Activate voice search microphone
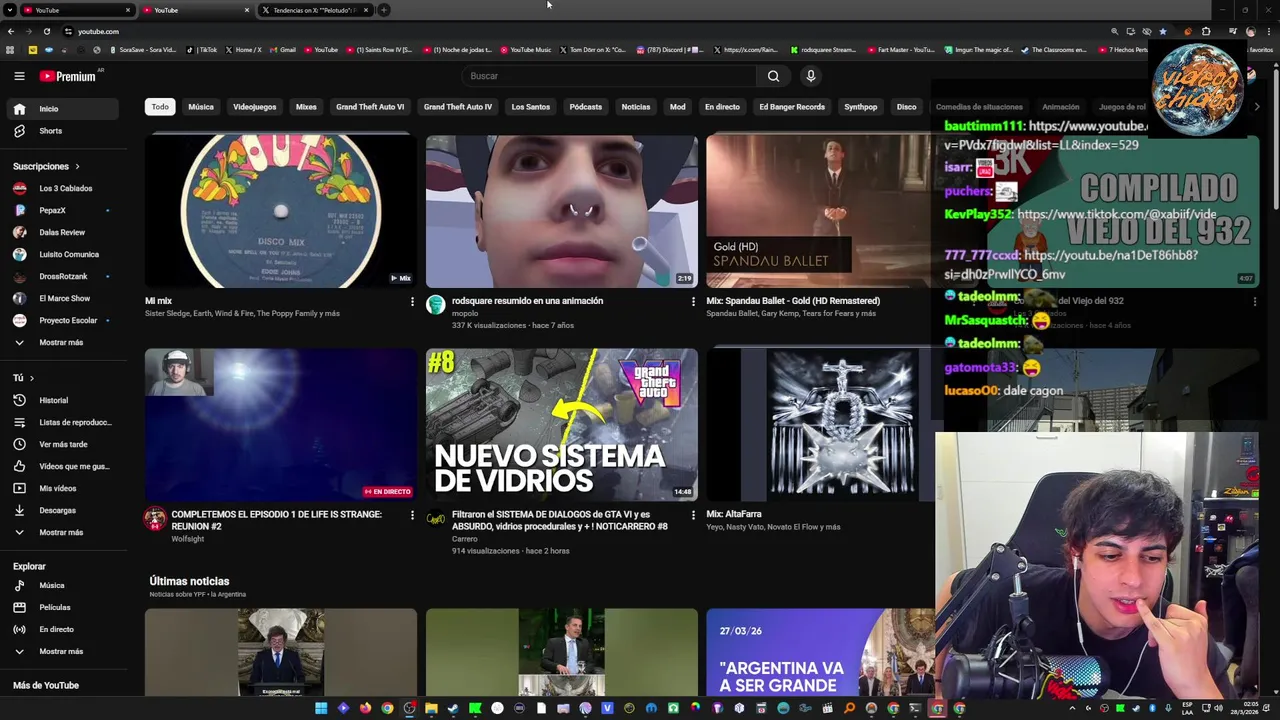Image resolution: width=1280 pixels, height=720 pixels. click(x=811, y=76)
